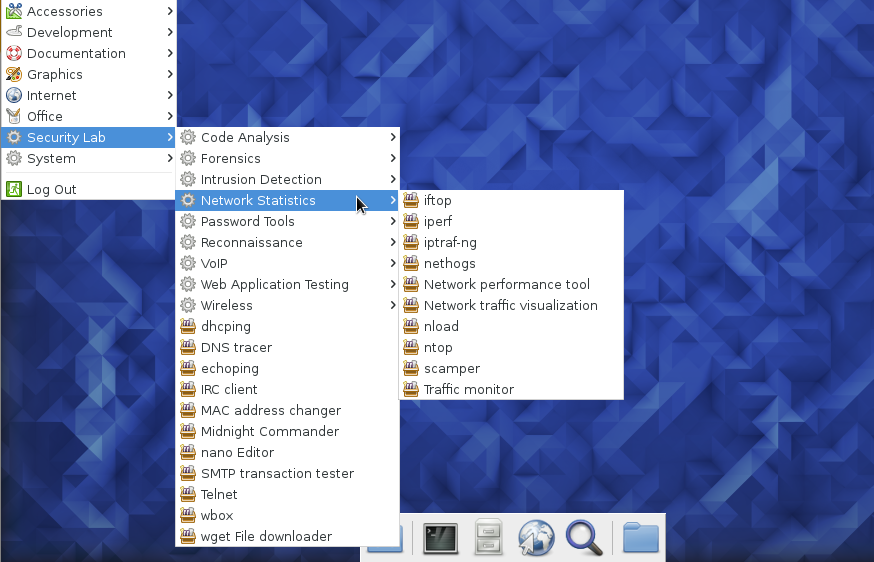Click the Traffic monitor icon

tap(411, 389)
